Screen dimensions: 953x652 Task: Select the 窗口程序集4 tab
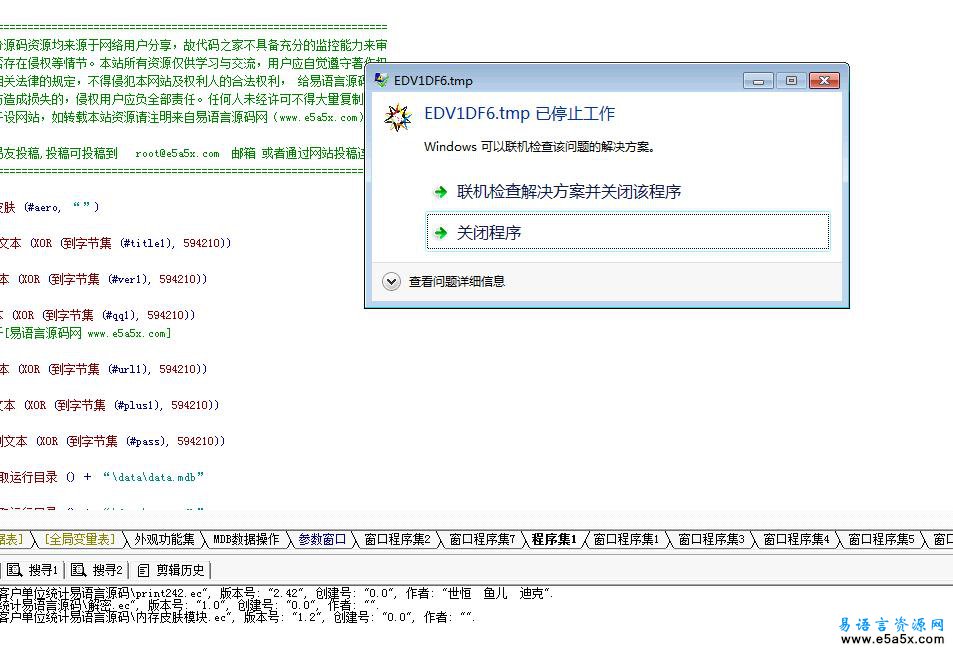pyautogui.click(x=797, y=539)
